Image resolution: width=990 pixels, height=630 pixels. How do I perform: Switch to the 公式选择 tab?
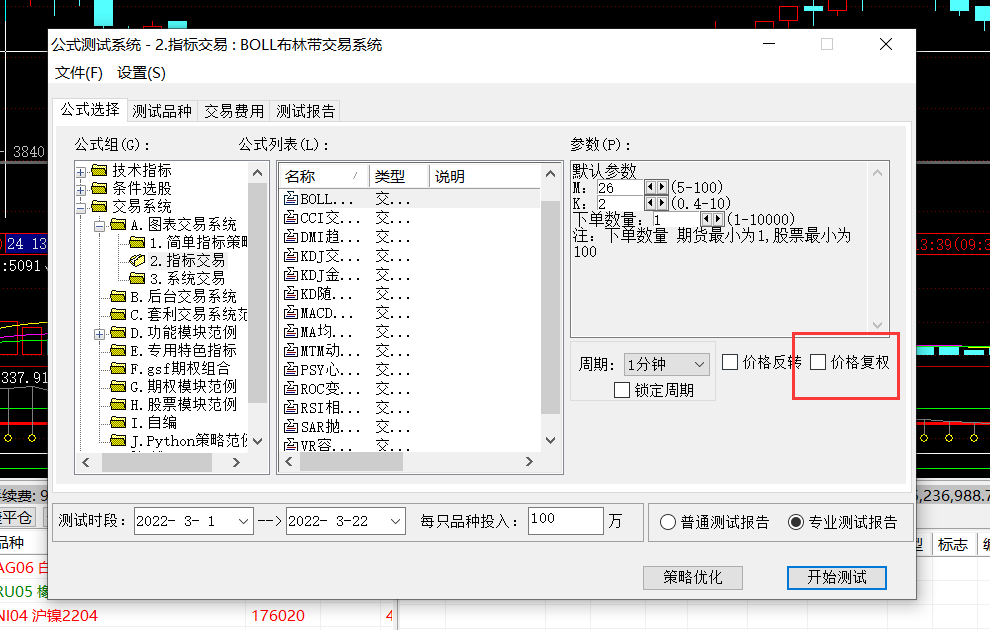click(x=90, y=110)
